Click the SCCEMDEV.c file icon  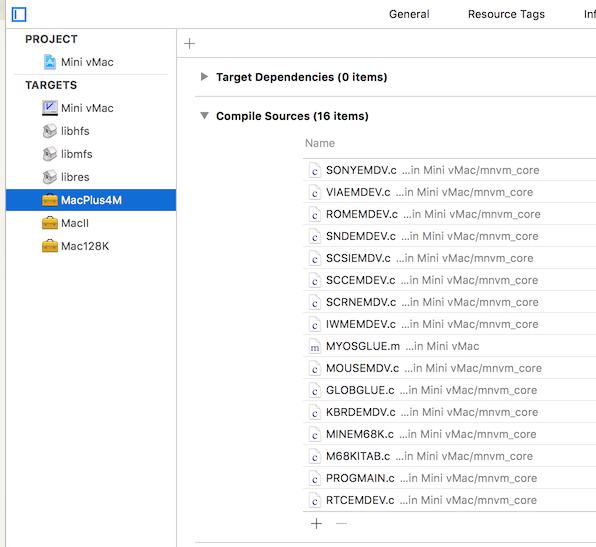click(x=314, y=281)
